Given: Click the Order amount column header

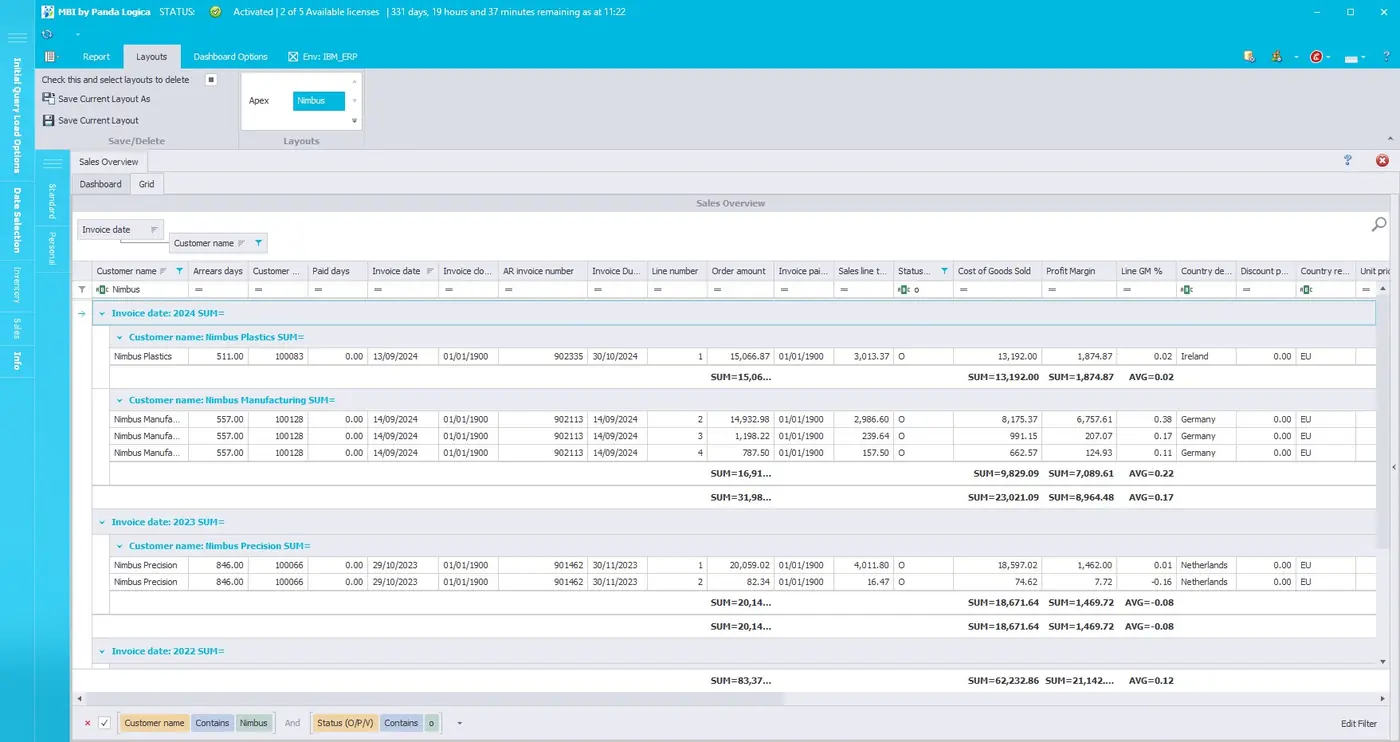Looking at the screenshot, I should (x=739, y=271).
